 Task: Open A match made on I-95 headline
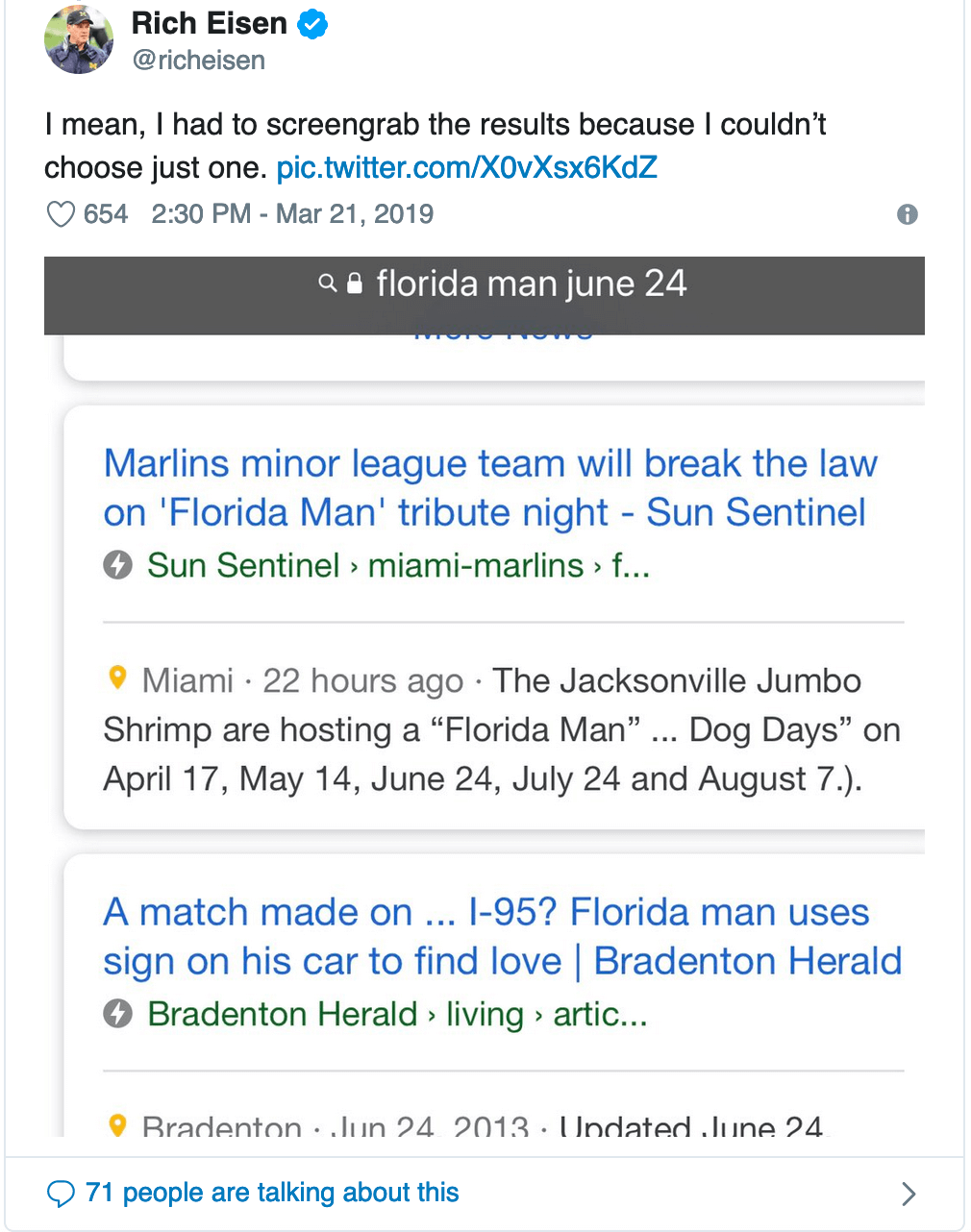(x=503, y=937)
